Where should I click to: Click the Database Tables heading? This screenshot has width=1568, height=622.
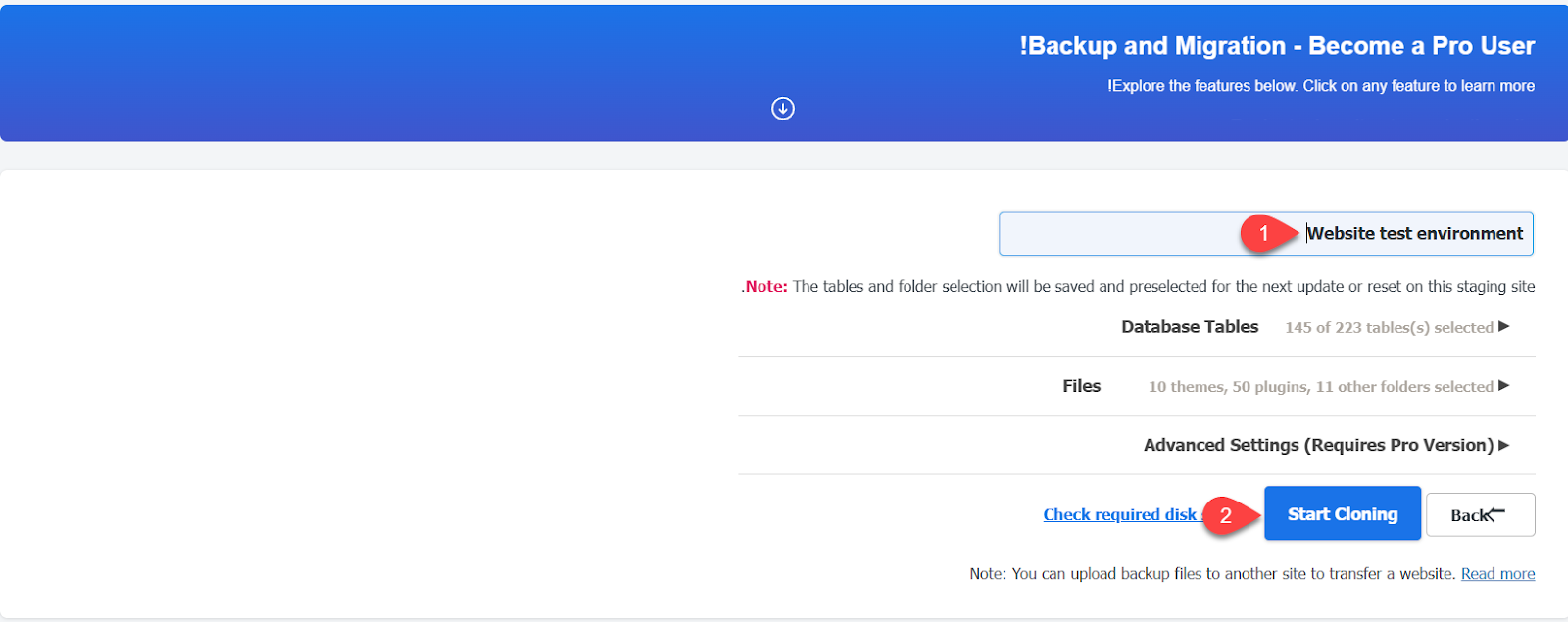pos(1190,327)
